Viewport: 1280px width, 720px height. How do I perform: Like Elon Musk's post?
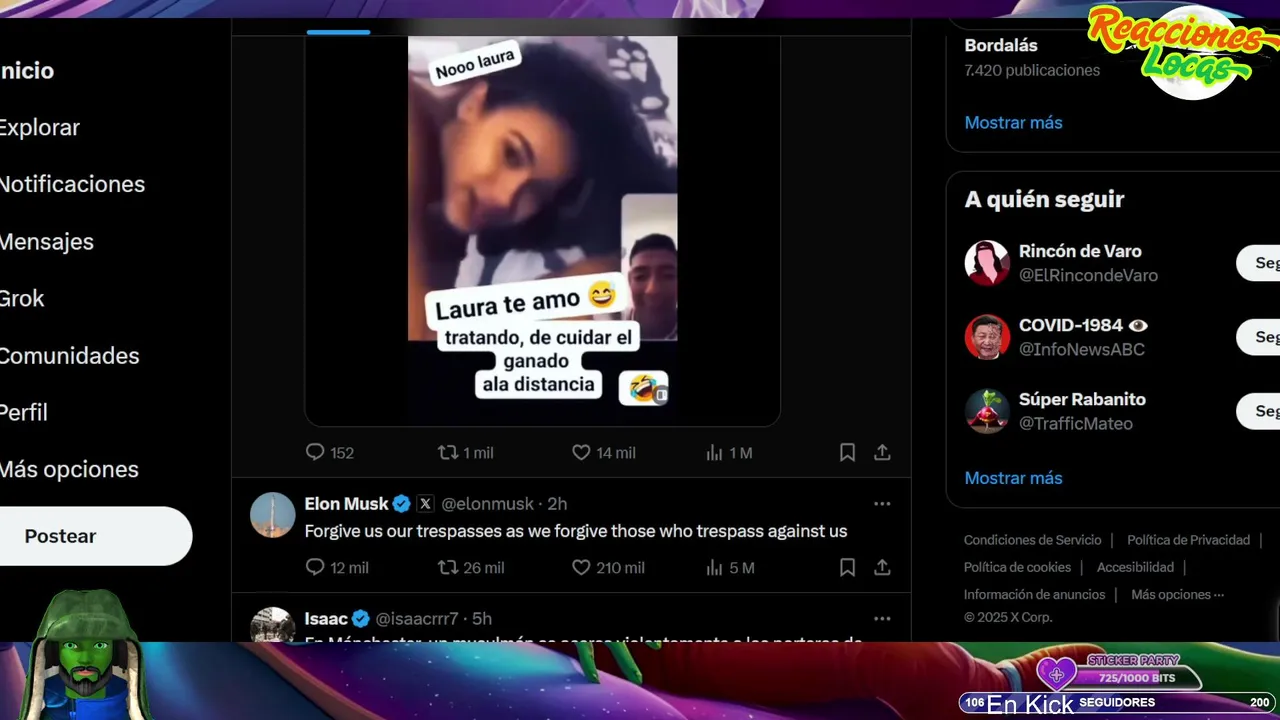[x=608, y=568]
